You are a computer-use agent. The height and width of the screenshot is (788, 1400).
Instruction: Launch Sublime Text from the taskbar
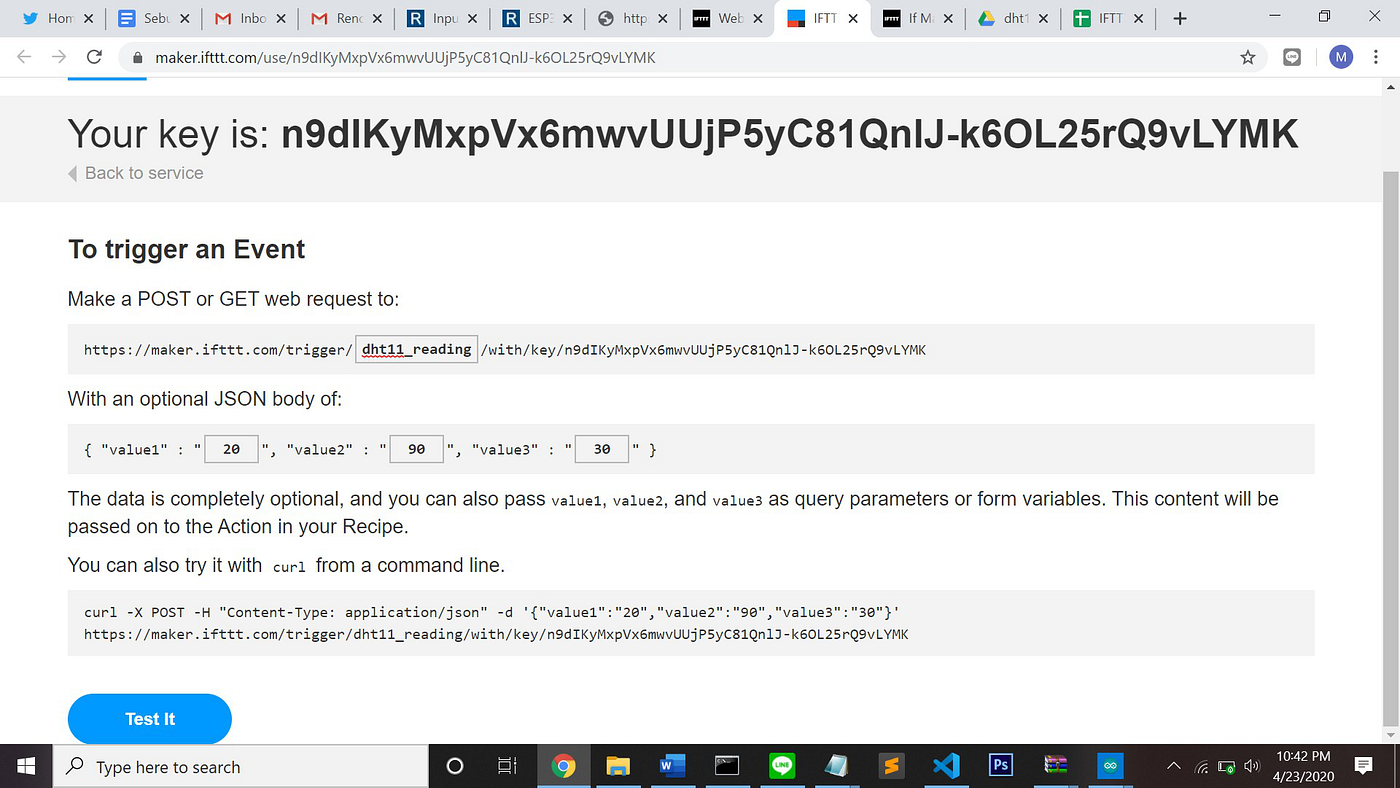point(891,766)
